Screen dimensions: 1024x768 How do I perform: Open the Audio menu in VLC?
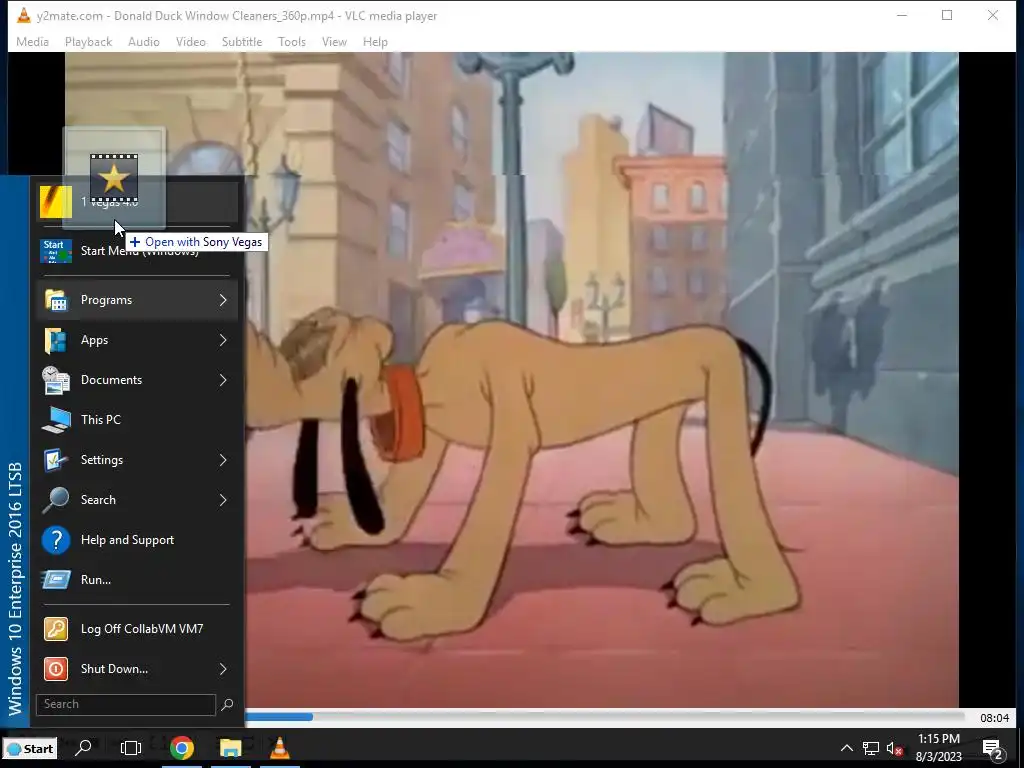(144, 42)
